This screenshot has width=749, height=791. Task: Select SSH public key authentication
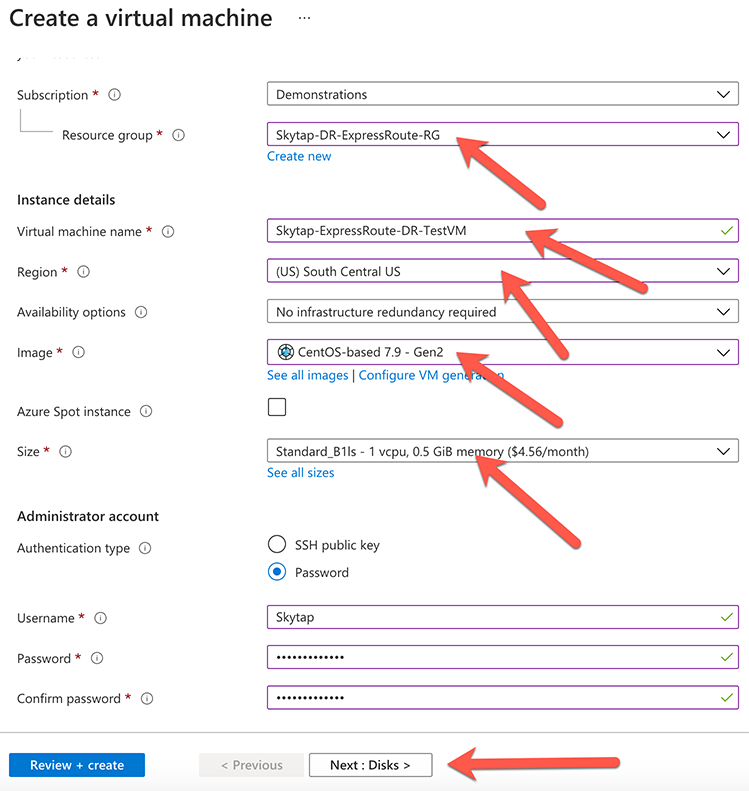coord(277,544)
